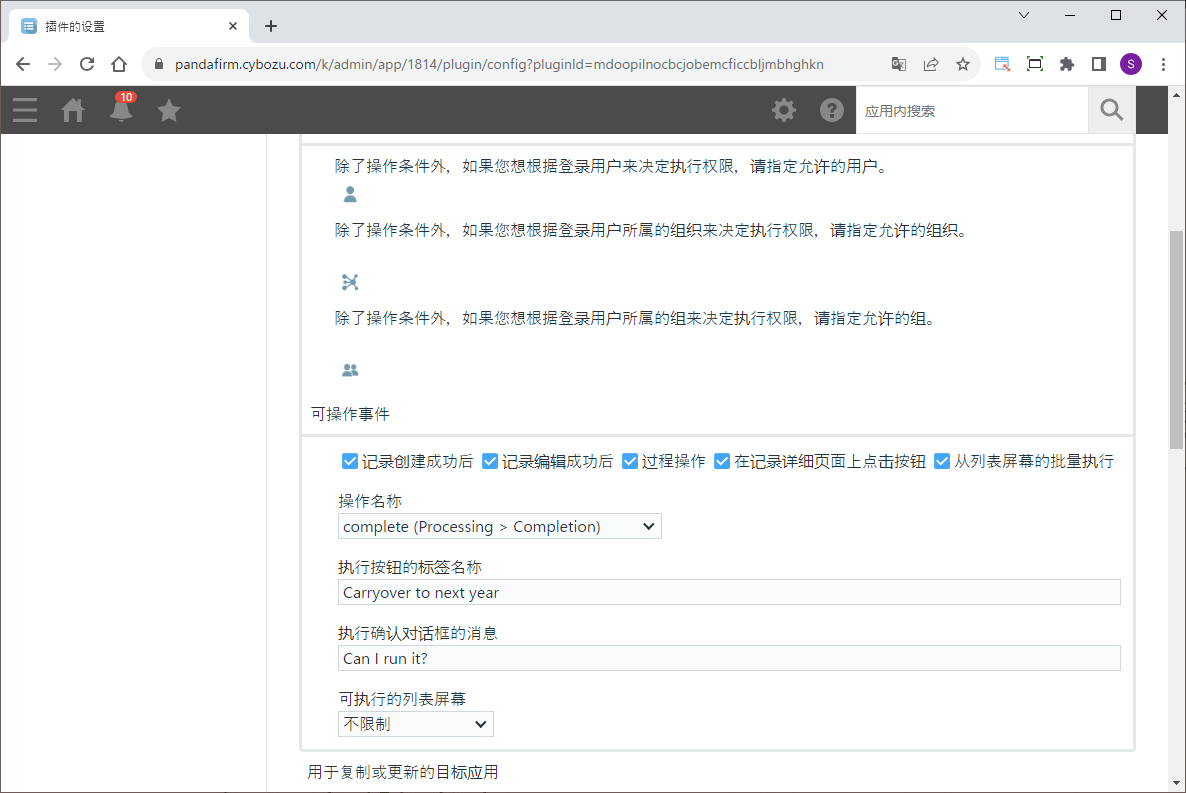Disable 从列表屏幕的批量执行 checkbox
Image resolution: width=1186 pixels, height=793 pixels.
click(943, 461)
